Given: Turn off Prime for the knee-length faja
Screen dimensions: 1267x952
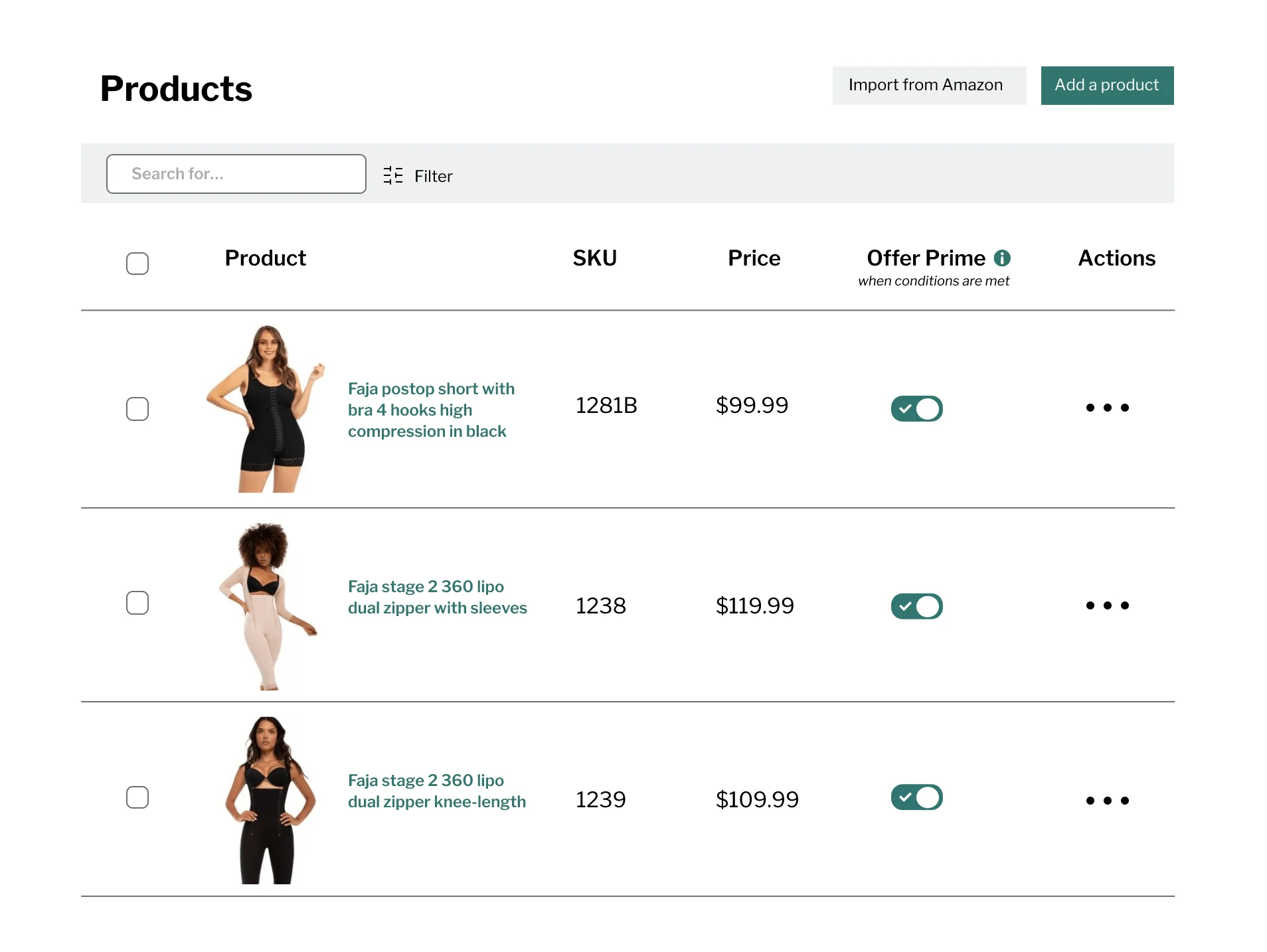Looking at the screenshot, I should tap(916, 797).
